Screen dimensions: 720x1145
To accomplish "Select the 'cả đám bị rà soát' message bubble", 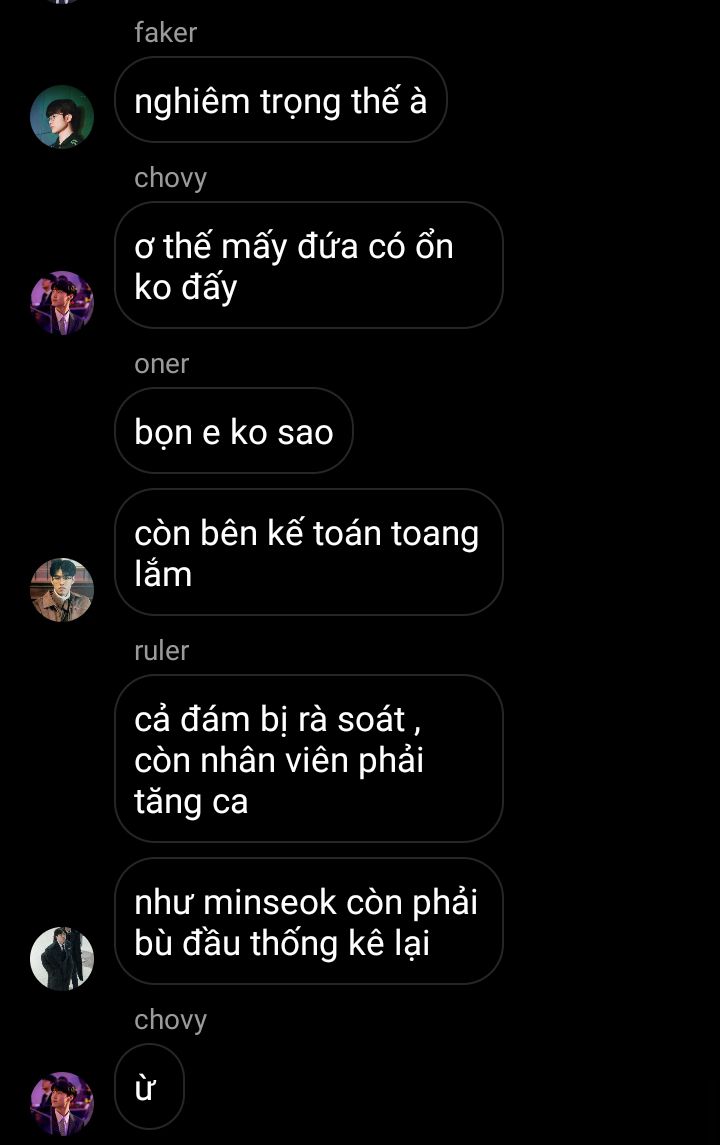I will 309,759.
